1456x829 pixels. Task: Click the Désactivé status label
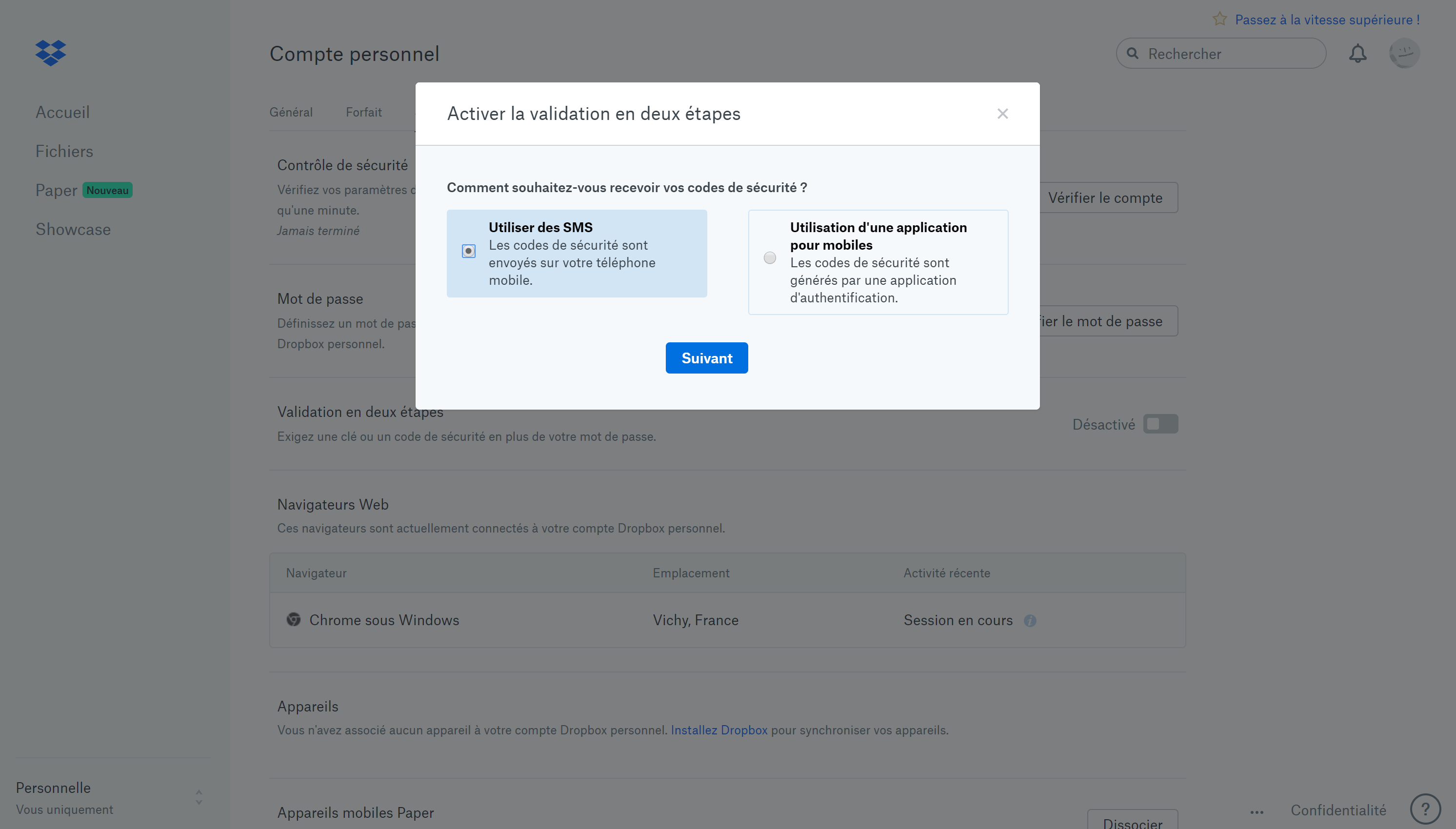(1103, 424)
